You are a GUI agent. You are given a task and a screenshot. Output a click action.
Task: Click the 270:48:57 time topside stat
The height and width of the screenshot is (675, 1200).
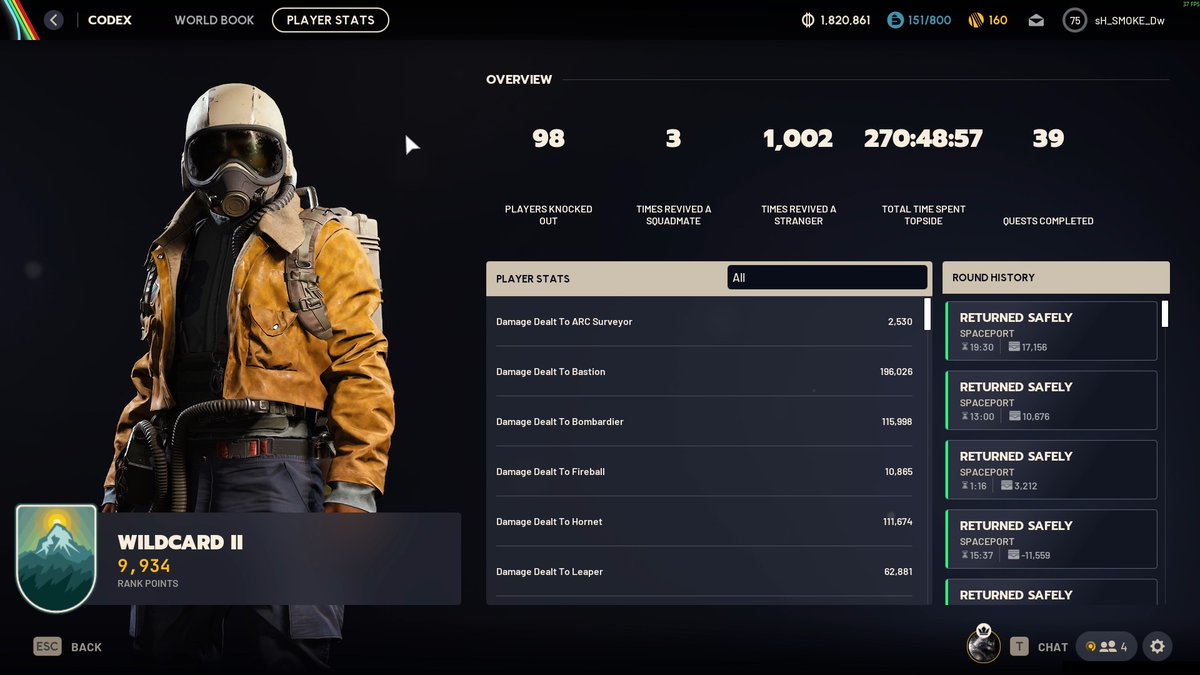point(923,138)
